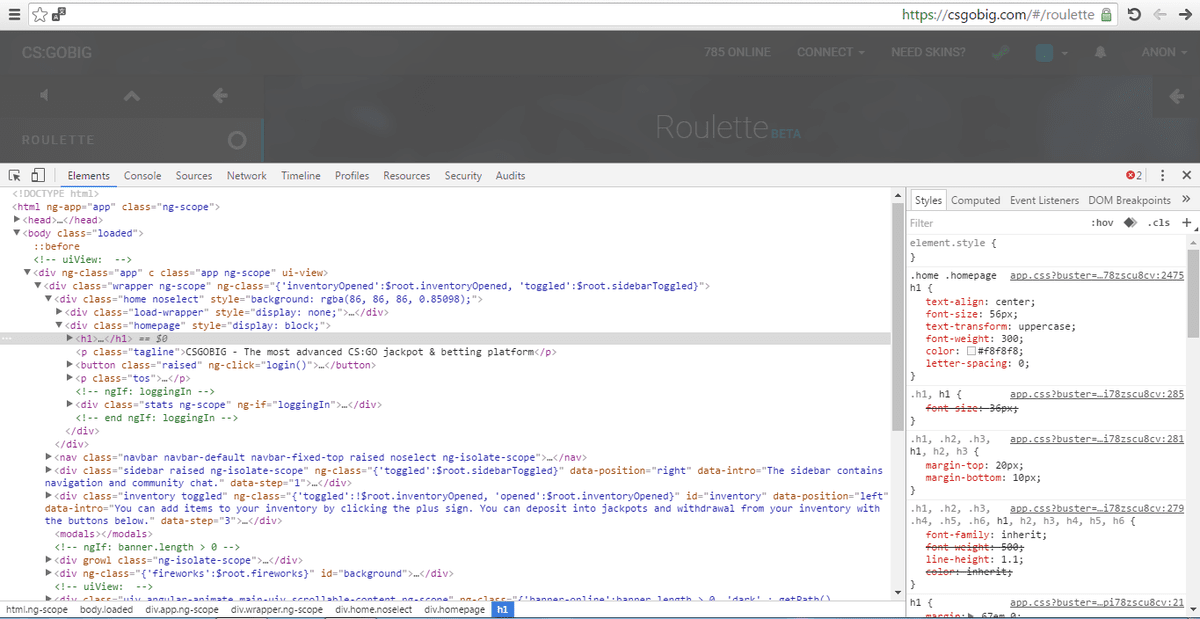Screen dimensions: 1200x619
Task: Open the DevTools three-dot menu
Action: tap(1163, 175)
